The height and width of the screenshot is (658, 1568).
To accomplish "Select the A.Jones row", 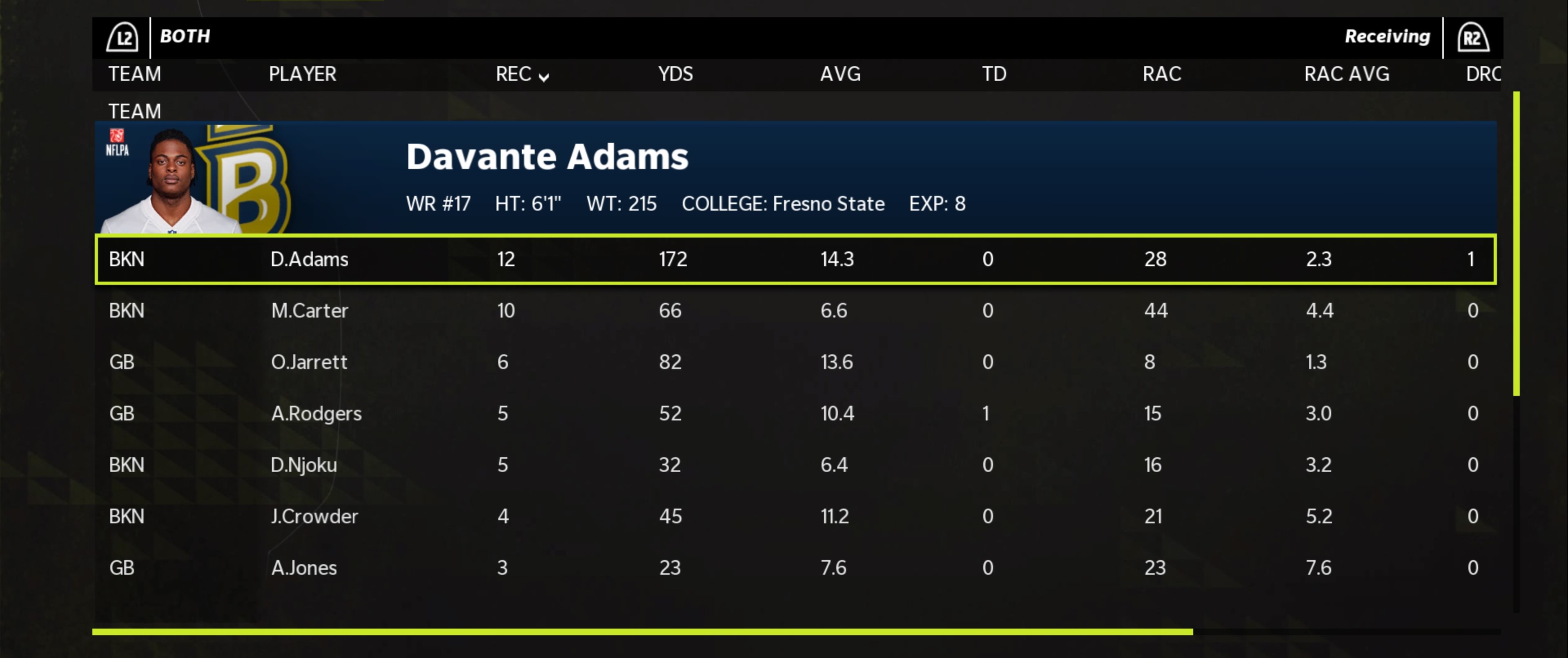I will tap(795, 568).
